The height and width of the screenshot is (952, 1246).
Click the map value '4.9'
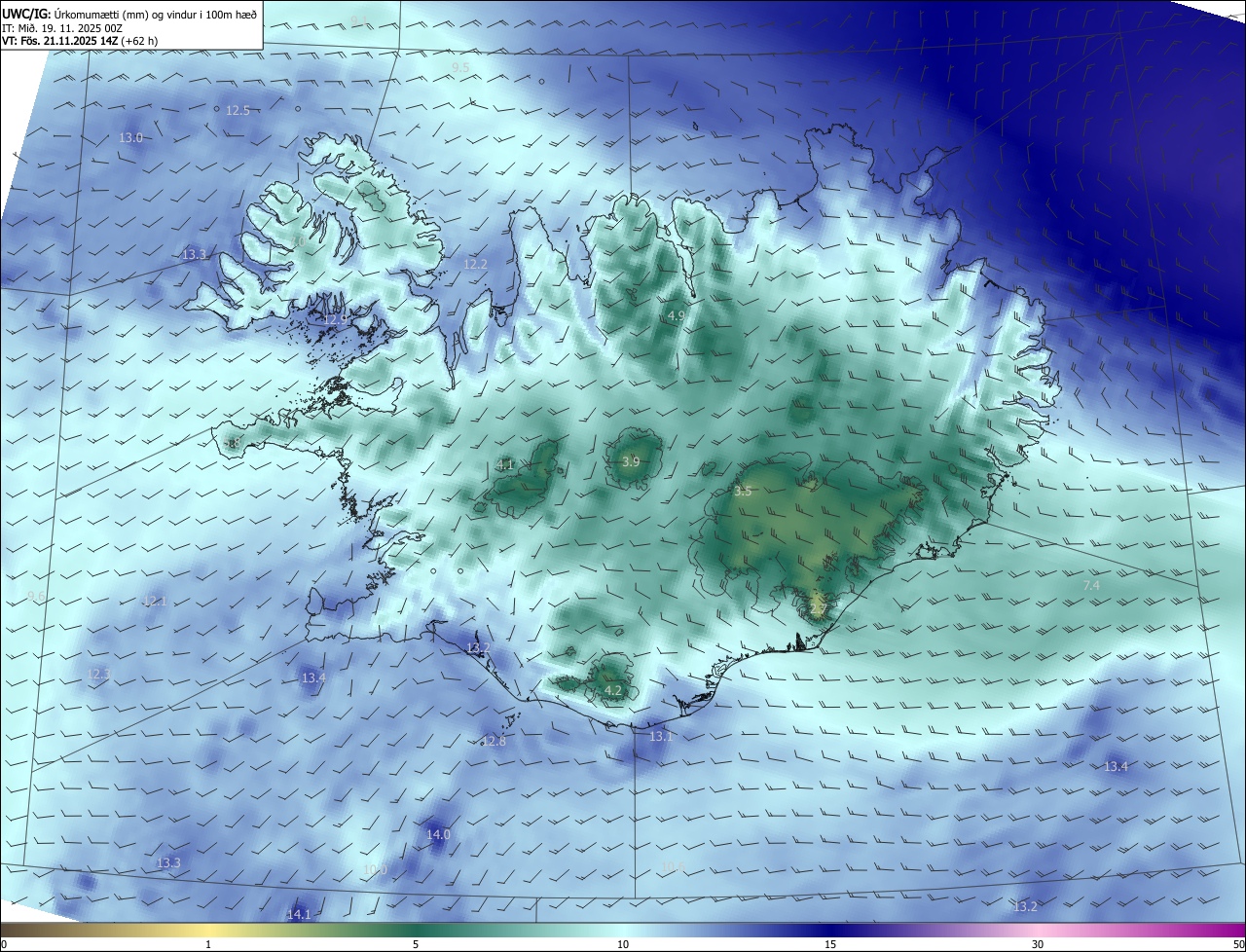click(x=676, y=316)
